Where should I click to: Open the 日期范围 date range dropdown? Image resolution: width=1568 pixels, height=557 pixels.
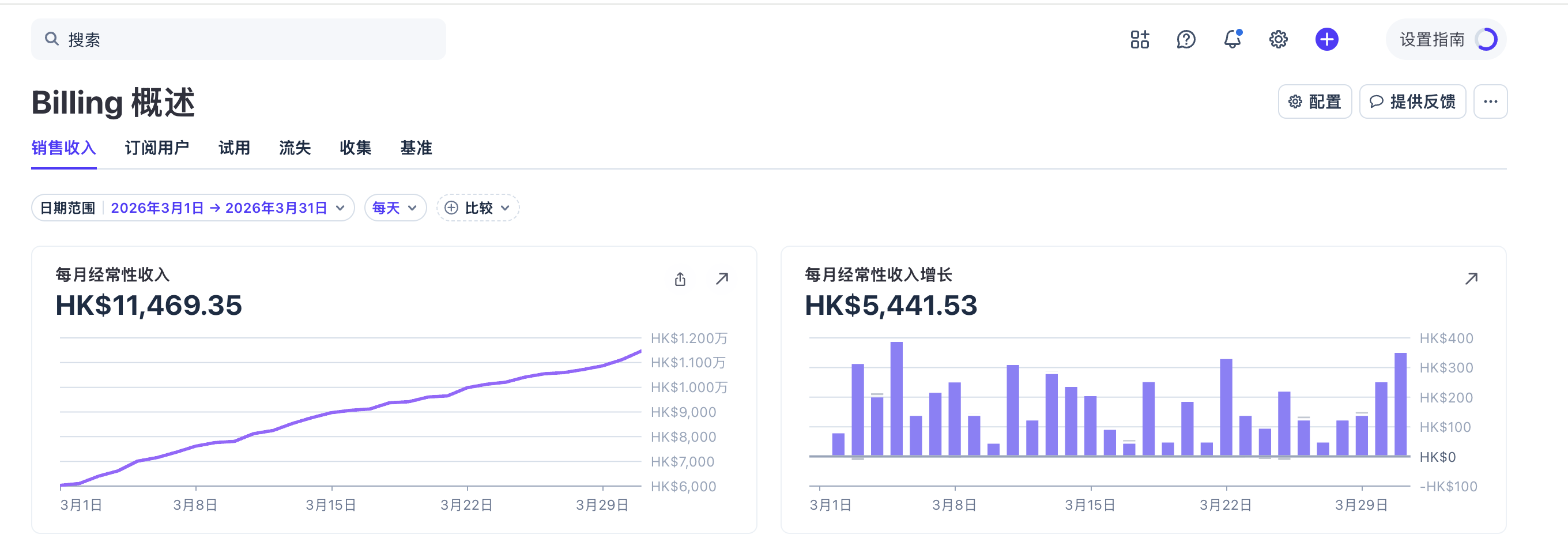click(193, 208)
